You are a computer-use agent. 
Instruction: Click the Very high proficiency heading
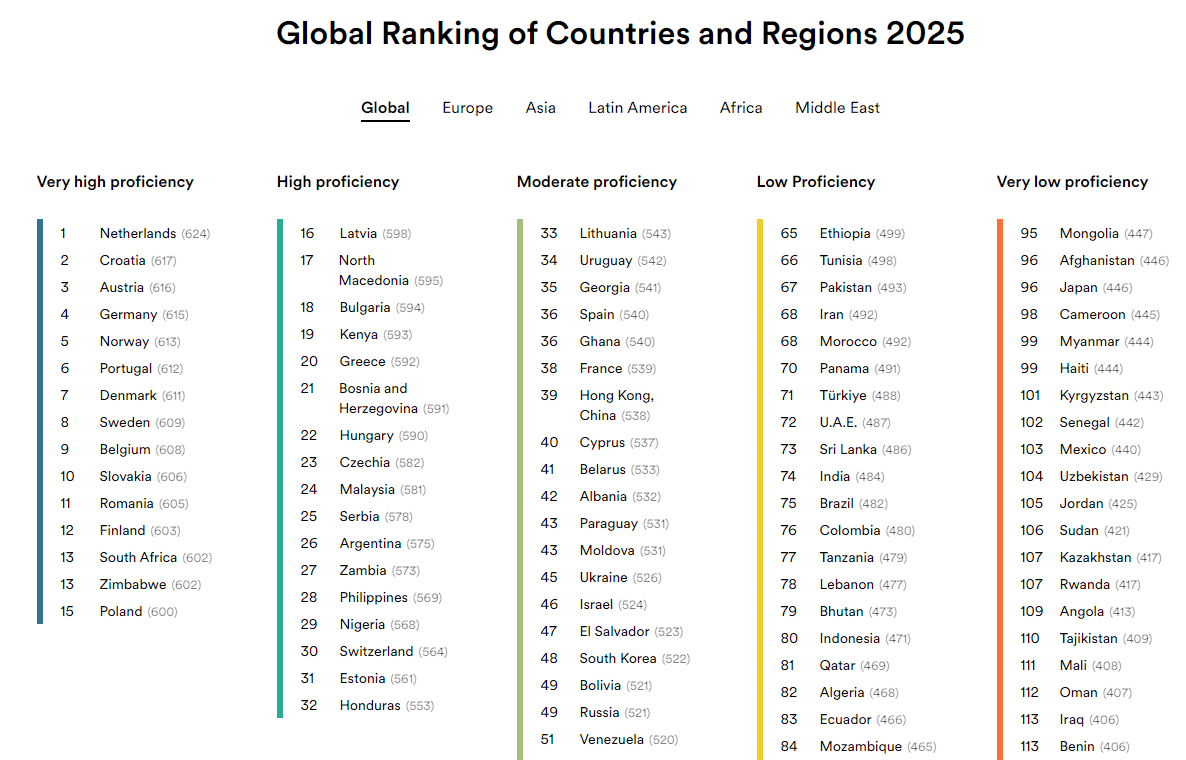[115, 181]
